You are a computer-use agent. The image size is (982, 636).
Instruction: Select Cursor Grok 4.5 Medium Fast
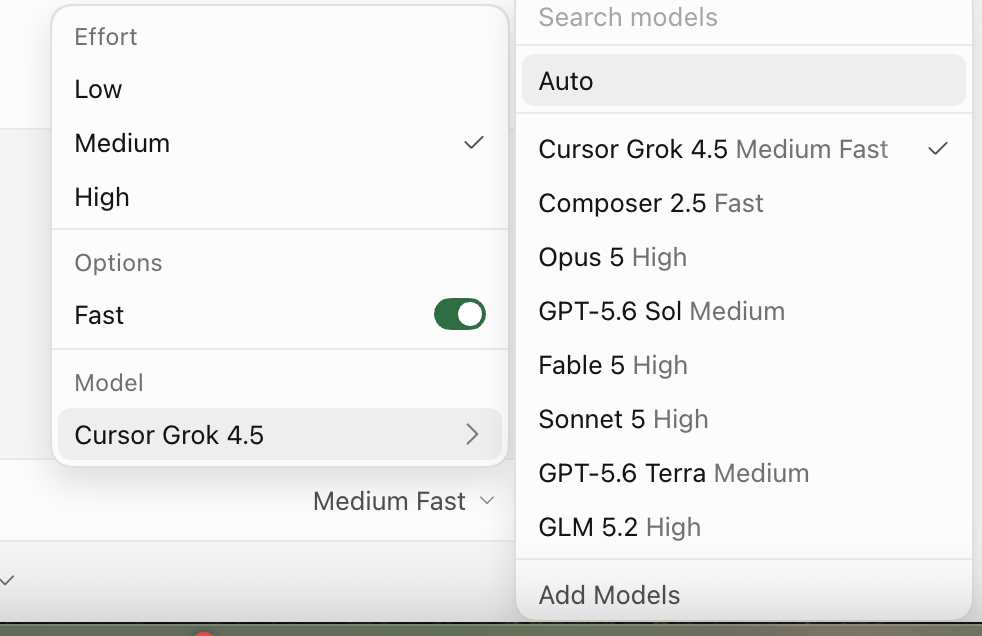pyautogui.click(x=743, y=149)
